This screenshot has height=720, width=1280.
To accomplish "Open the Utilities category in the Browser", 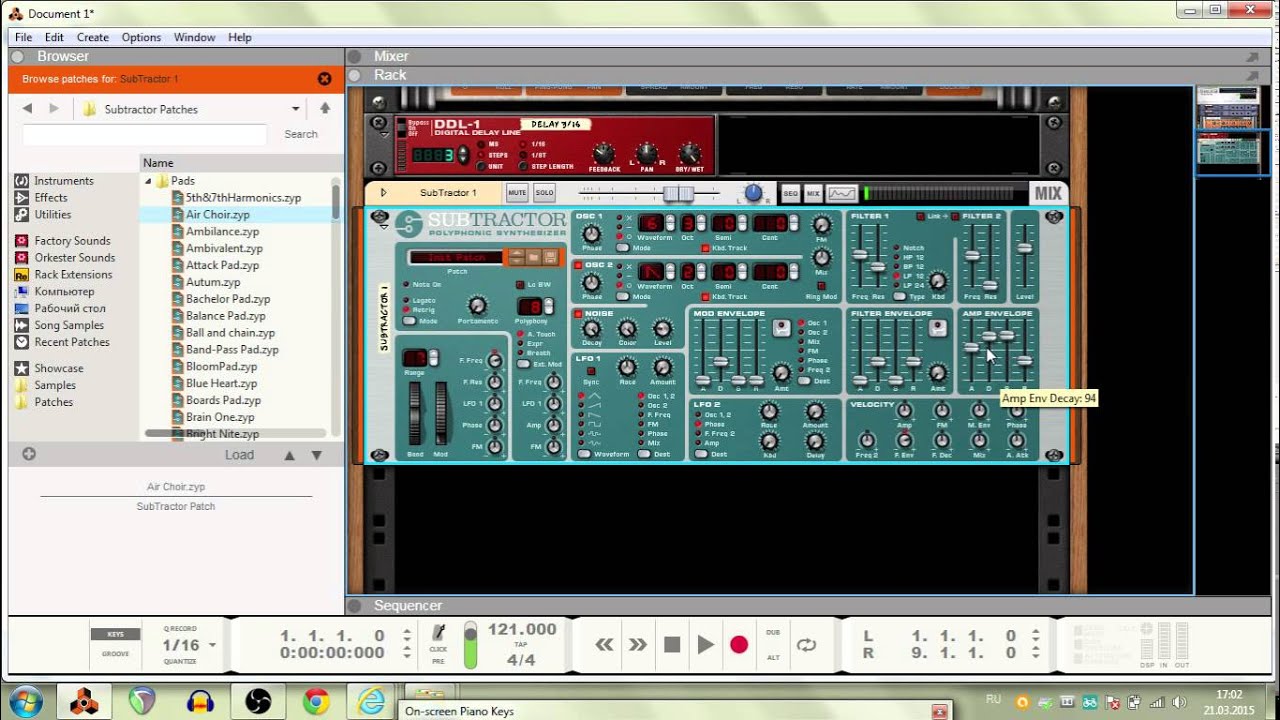I will pyautogui.click(x=43, y=215).
